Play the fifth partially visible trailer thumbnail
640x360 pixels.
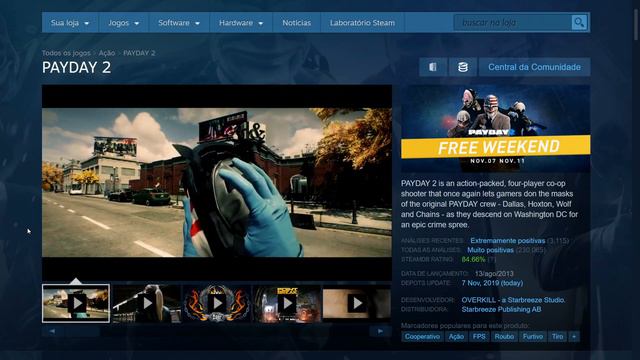pos(357,303)
